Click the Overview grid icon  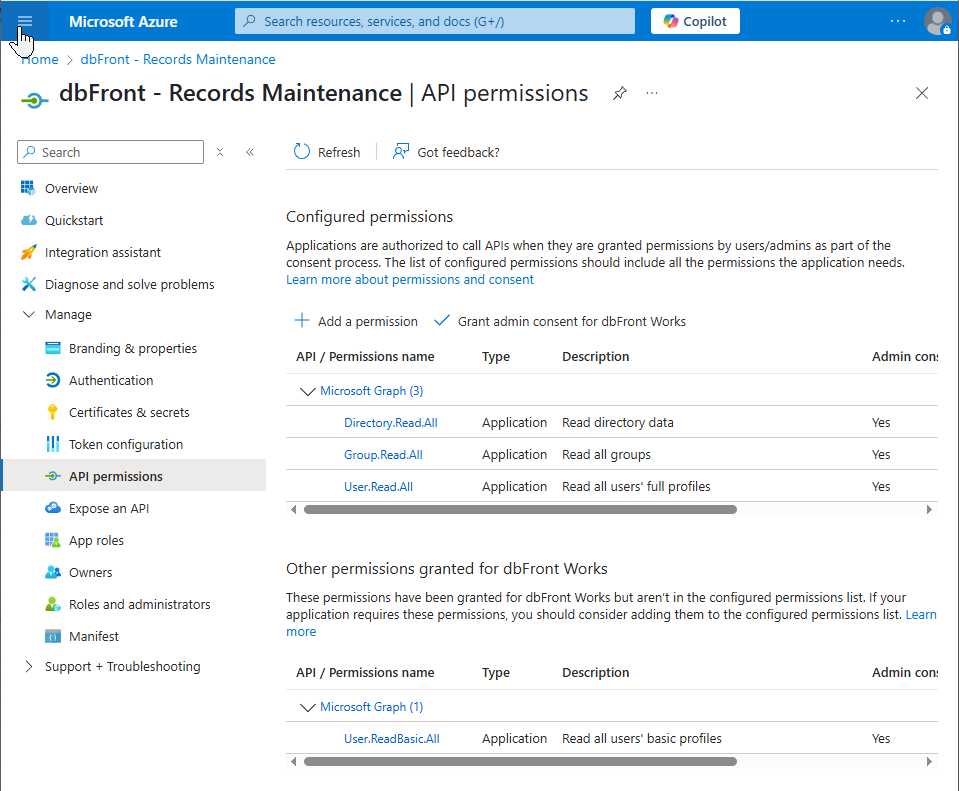[x=28, y=188]
